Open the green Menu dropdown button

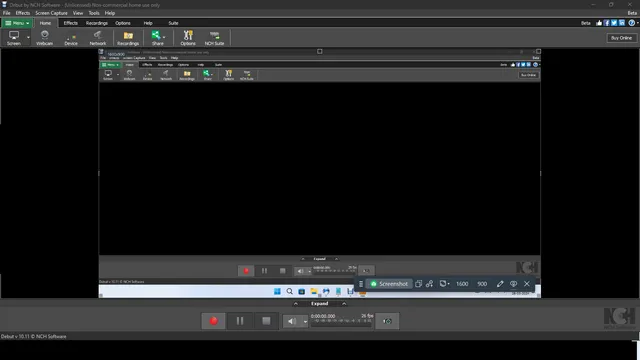tap(17, 23)
